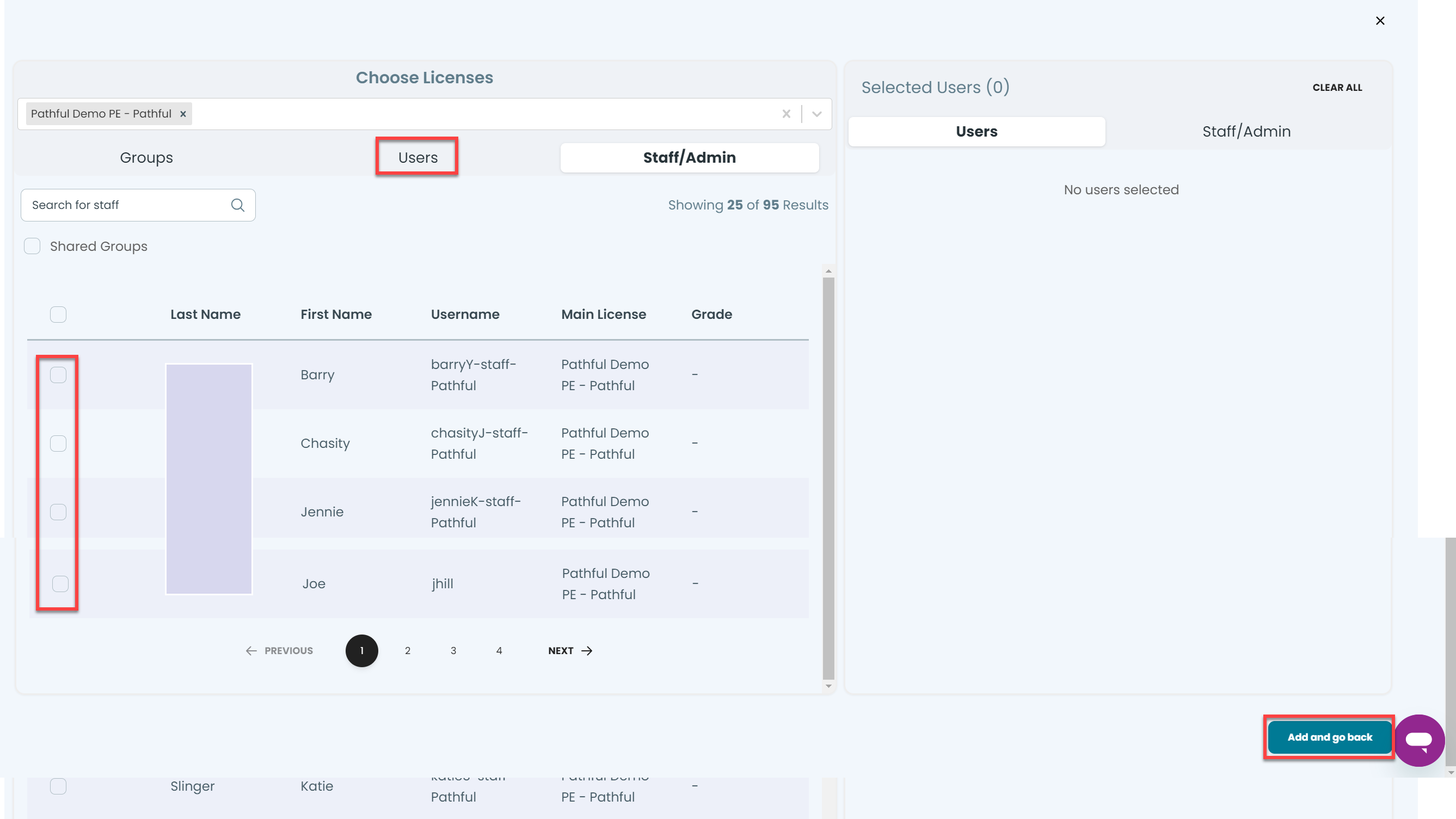1456x819 pixels.
Task: Click username barryY-staff-Pathful
Action: click(x=474, y=375)
